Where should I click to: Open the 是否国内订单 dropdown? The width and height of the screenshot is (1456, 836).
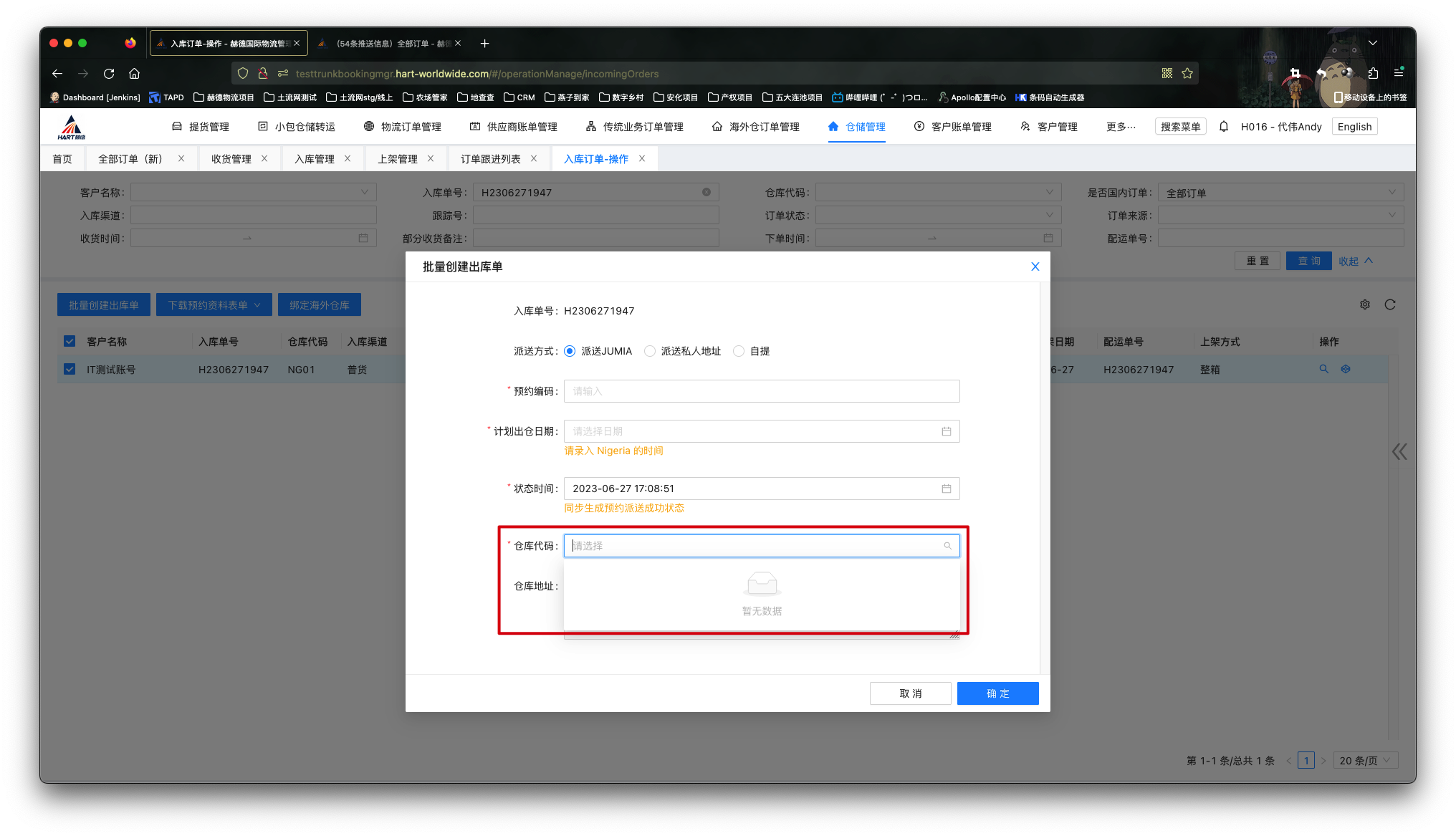[x=1280, y=193]
